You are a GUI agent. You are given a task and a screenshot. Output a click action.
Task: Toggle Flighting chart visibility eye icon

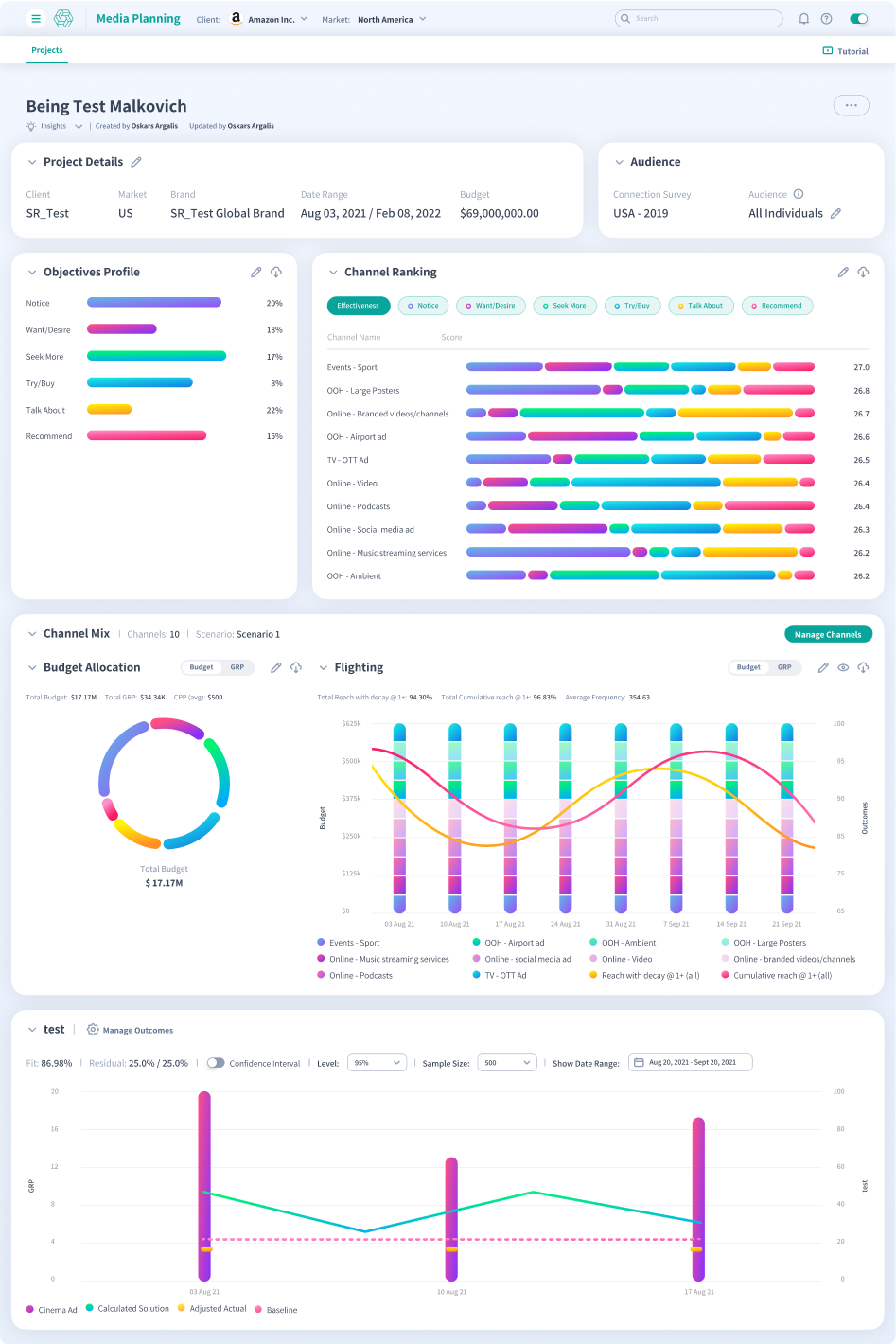coord(843,668)
